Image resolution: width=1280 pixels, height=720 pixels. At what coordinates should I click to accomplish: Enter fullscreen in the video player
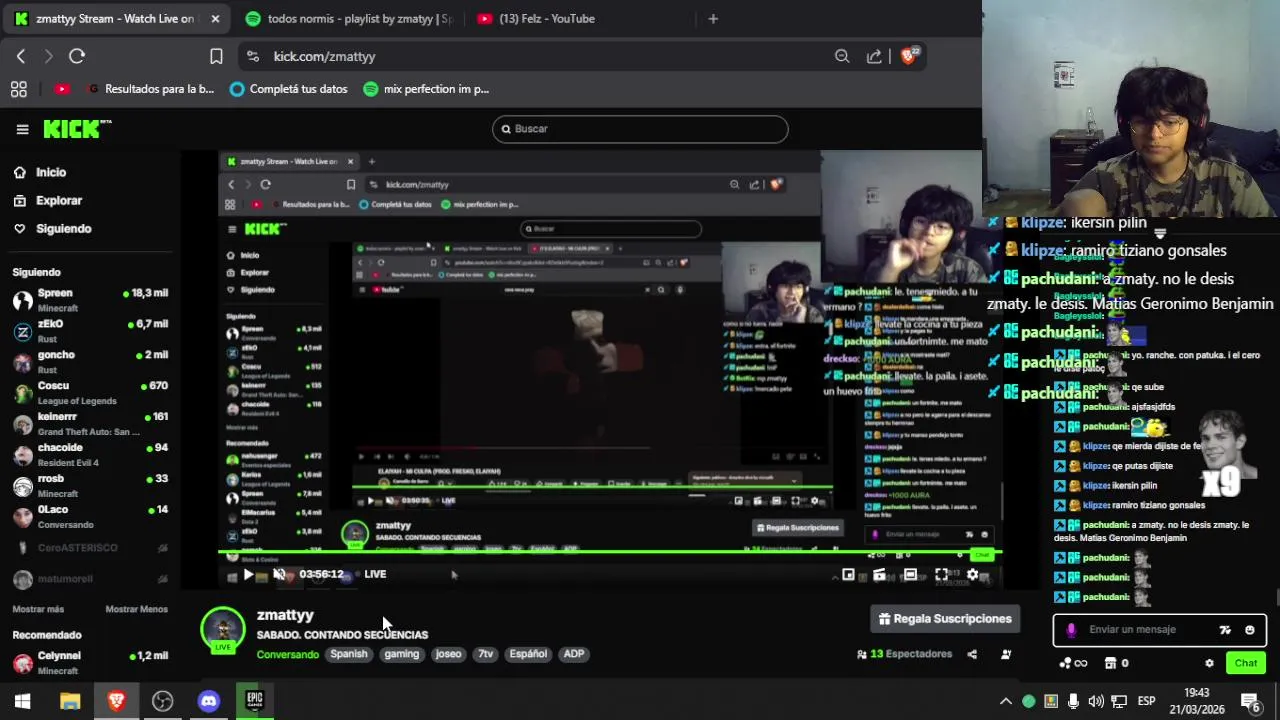point(941,574)
